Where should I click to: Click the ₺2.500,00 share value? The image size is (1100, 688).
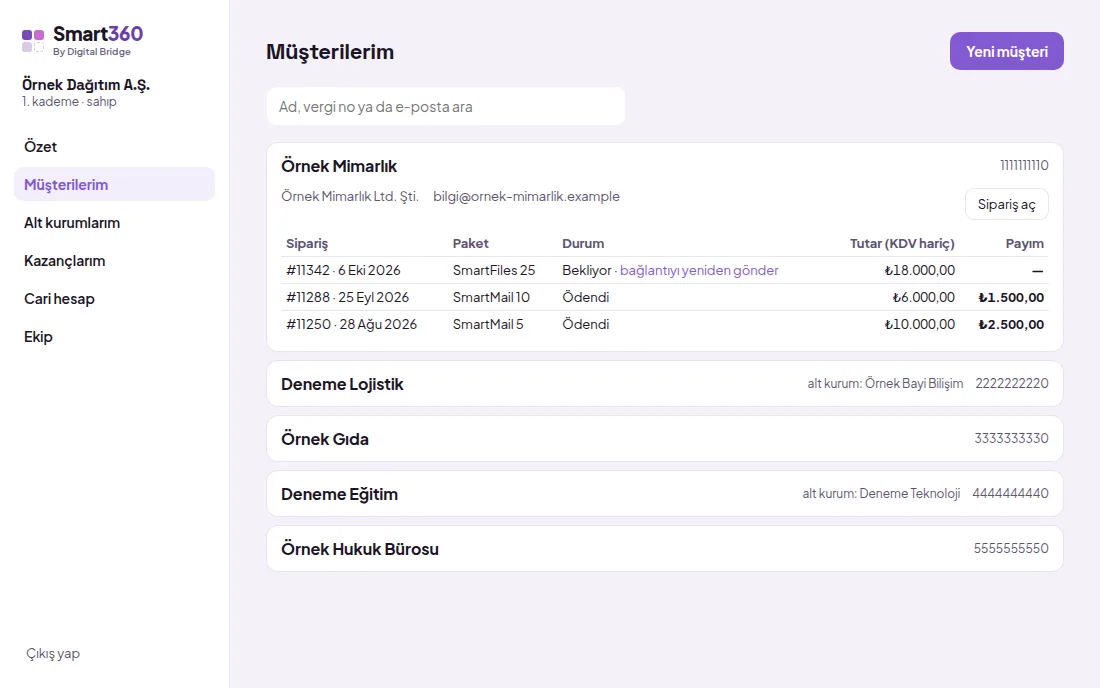[1011, 324]
